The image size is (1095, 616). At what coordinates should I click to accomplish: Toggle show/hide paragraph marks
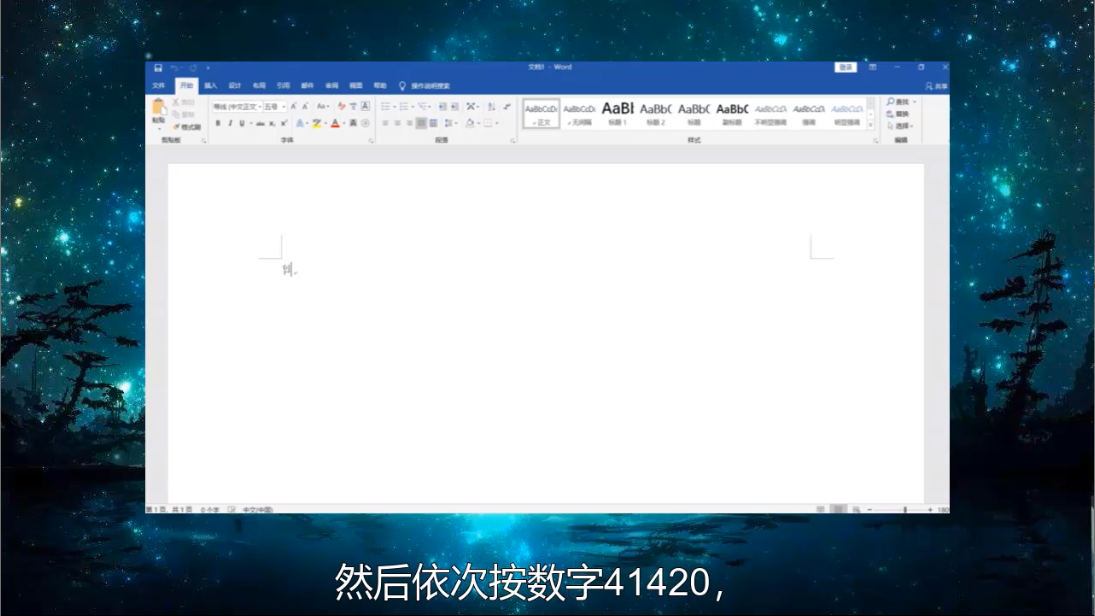507,106
